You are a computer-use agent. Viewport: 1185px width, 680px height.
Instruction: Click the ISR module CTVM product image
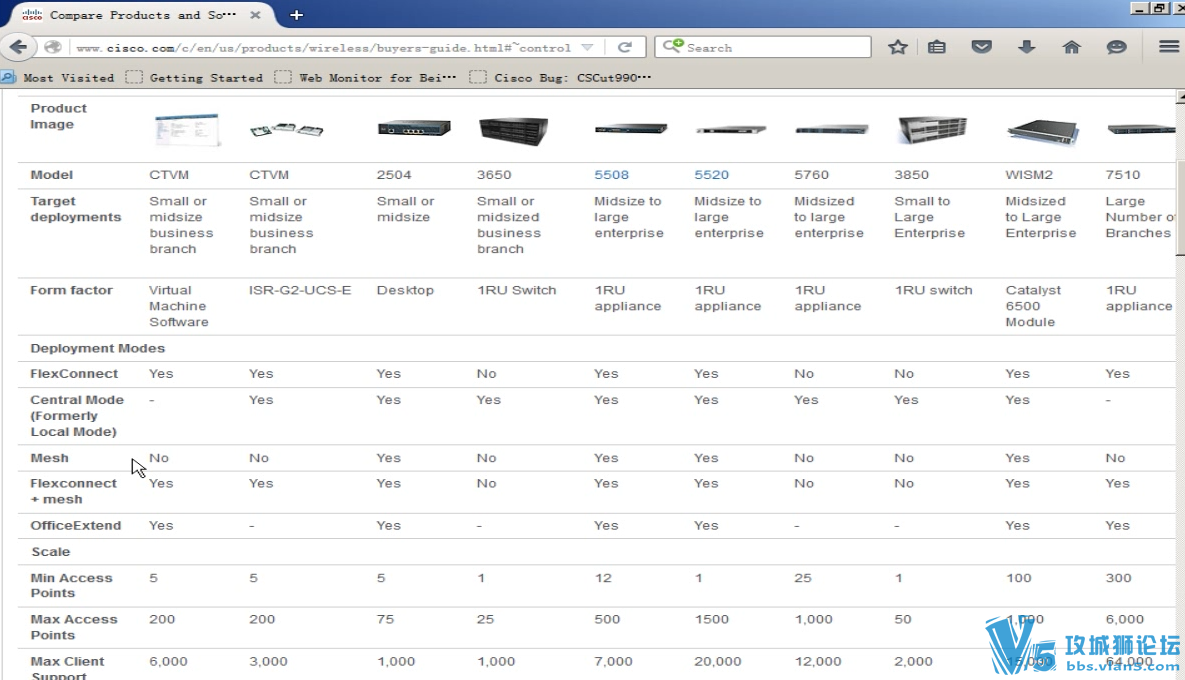pyautogui.click(x=286, y=130)
